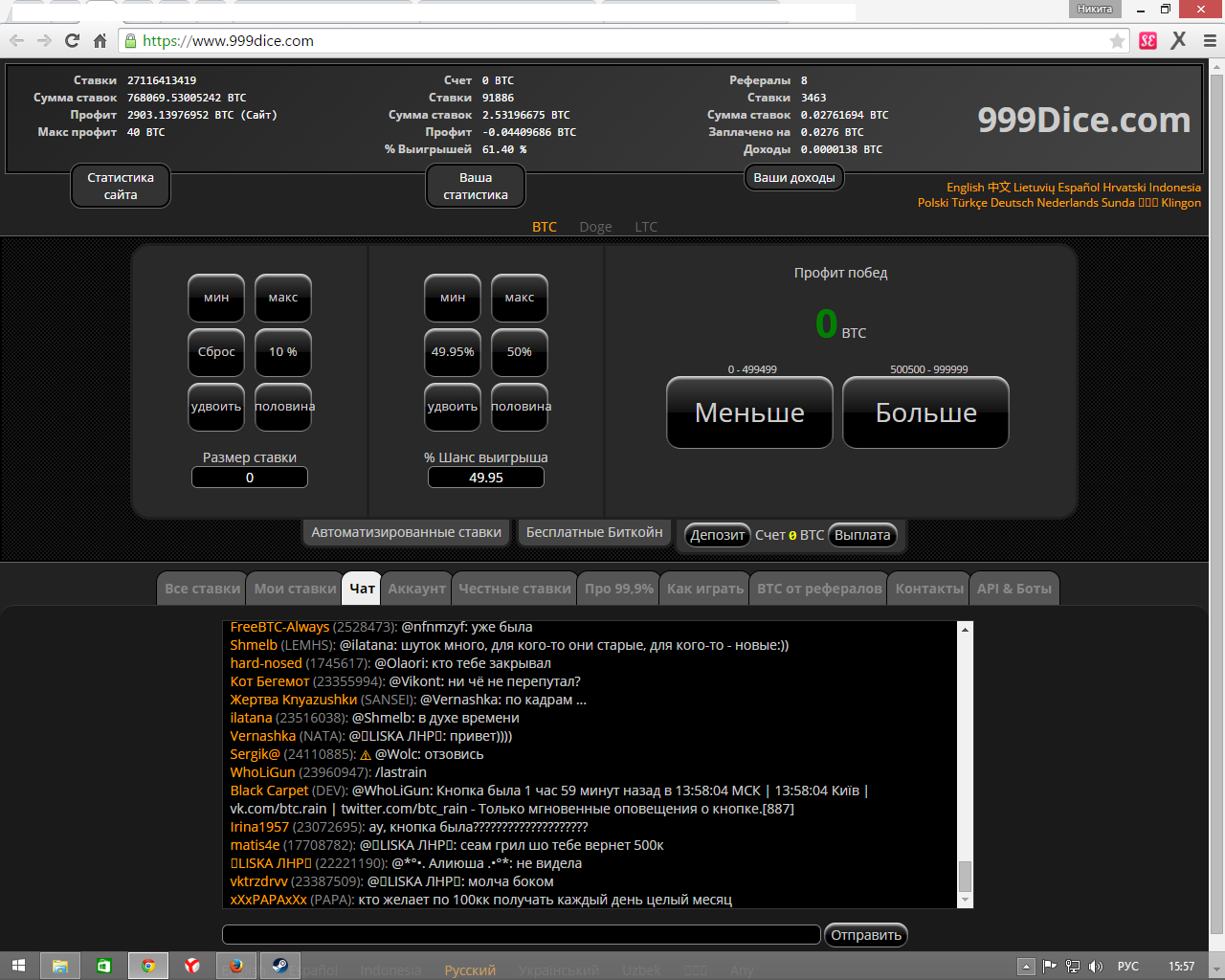
Task: Click the Бесплатные Биткойн button
Action: point(594,532)
